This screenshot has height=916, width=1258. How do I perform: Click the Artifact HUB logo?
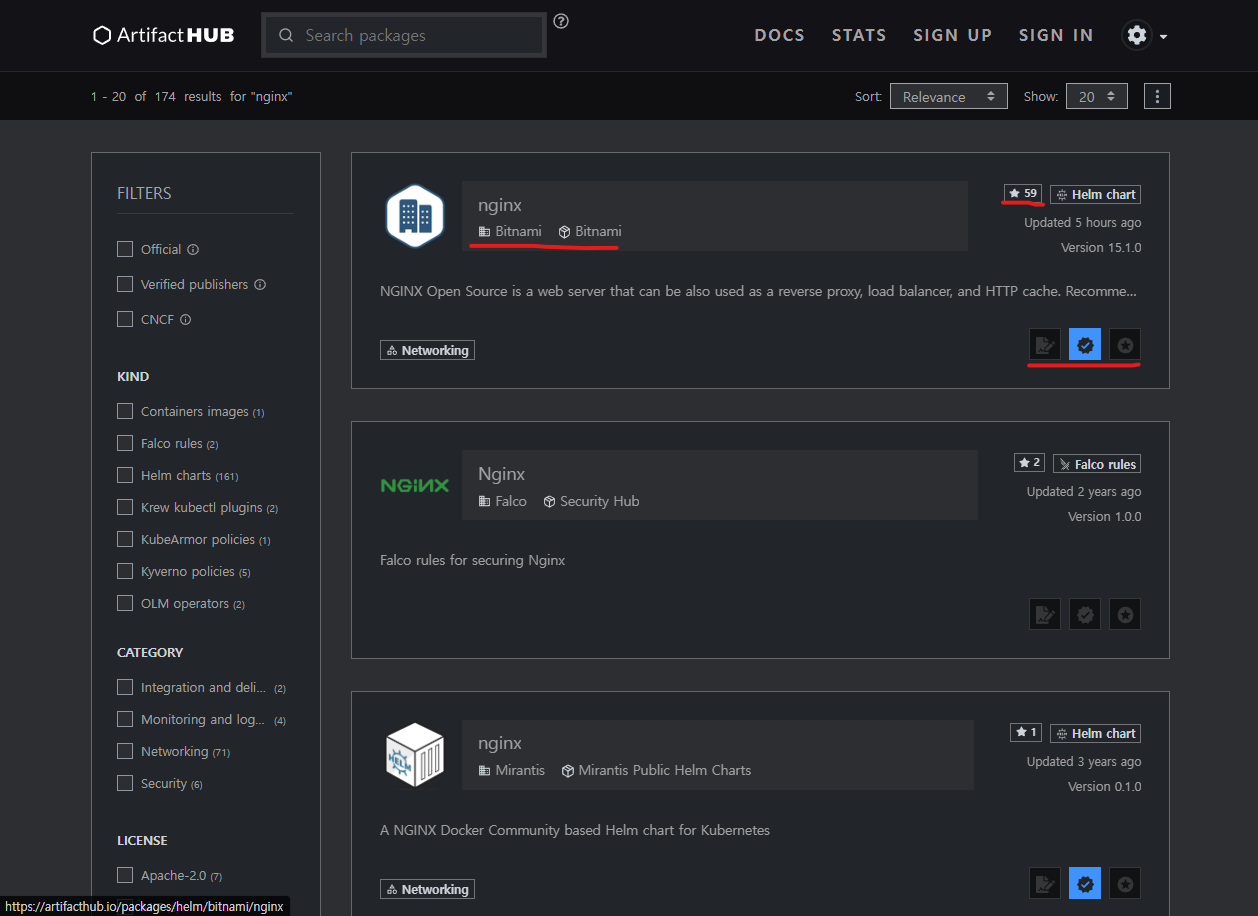pyautogui.click(x=163, y=35)
